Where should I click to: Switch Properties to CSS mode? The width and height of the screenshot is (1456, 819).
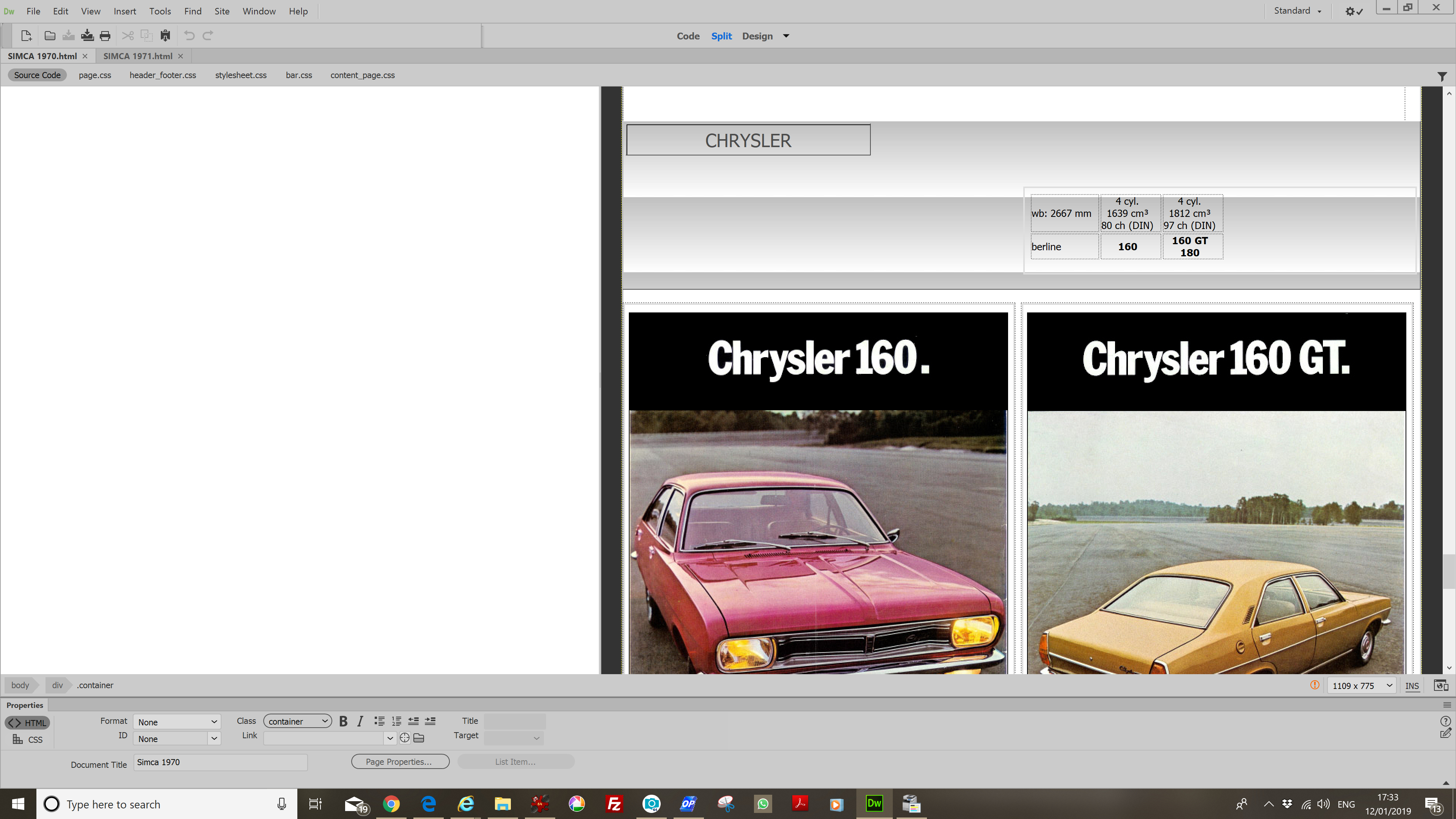[28, 739]
